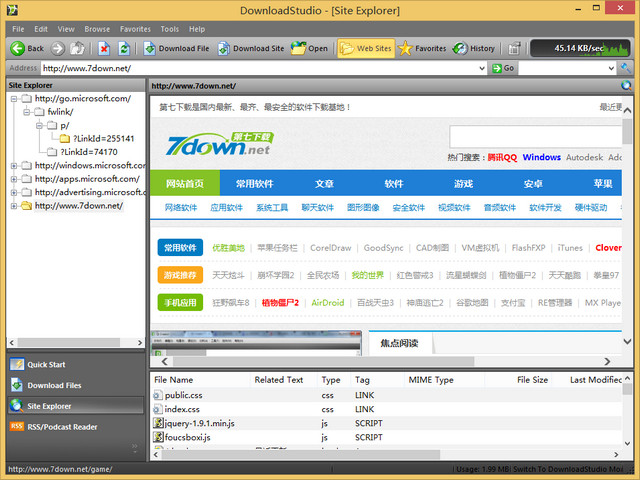The image size is (640, 480).
Task: Open the Tools menu
Action: [169, 29]
